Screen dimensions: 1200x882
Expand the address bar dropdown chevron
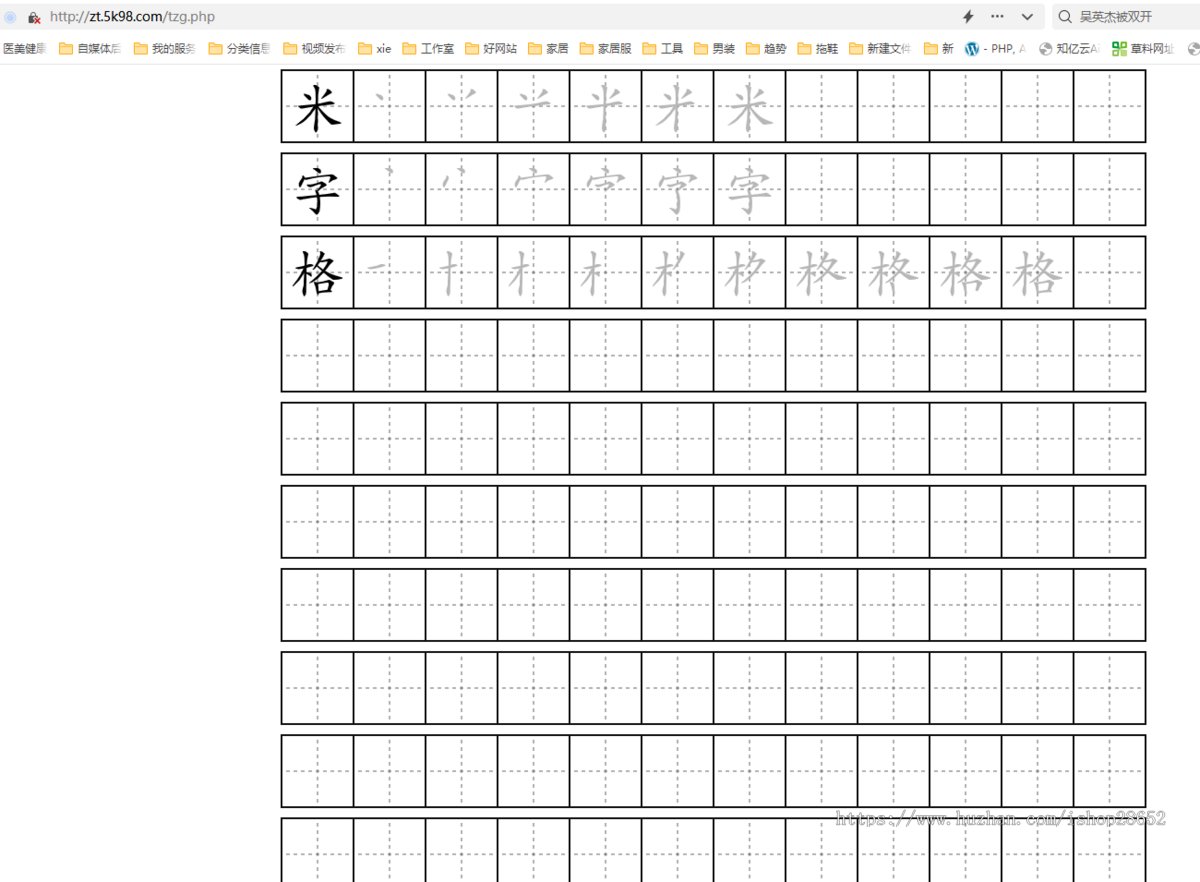(x=1027, y=17)
